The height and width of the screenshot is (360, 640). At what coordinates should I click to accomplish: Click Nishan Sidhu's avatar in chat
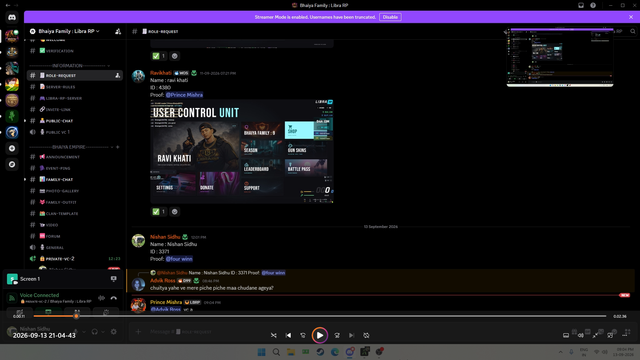[138, 240]
